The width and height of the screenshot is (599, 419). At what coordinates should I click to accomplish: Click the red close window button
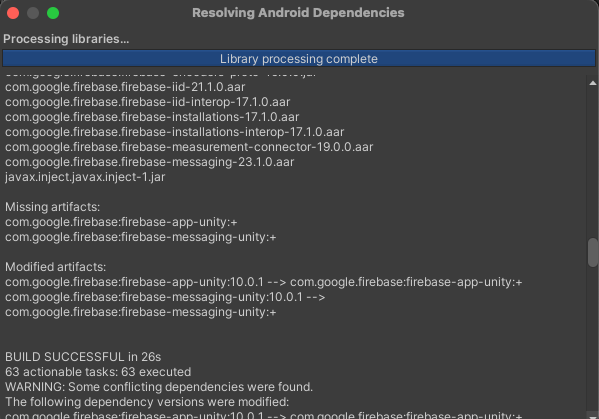click(x=13, y=13)
